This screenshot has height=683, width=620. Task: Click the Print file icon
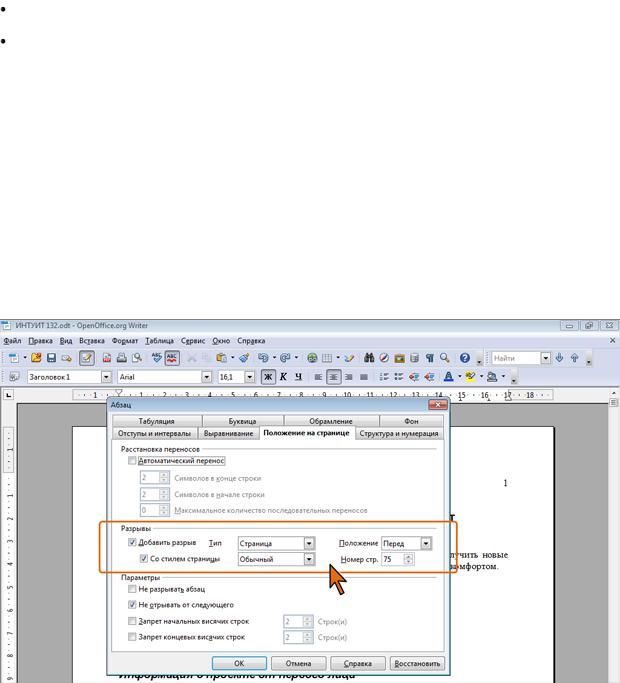122,358
